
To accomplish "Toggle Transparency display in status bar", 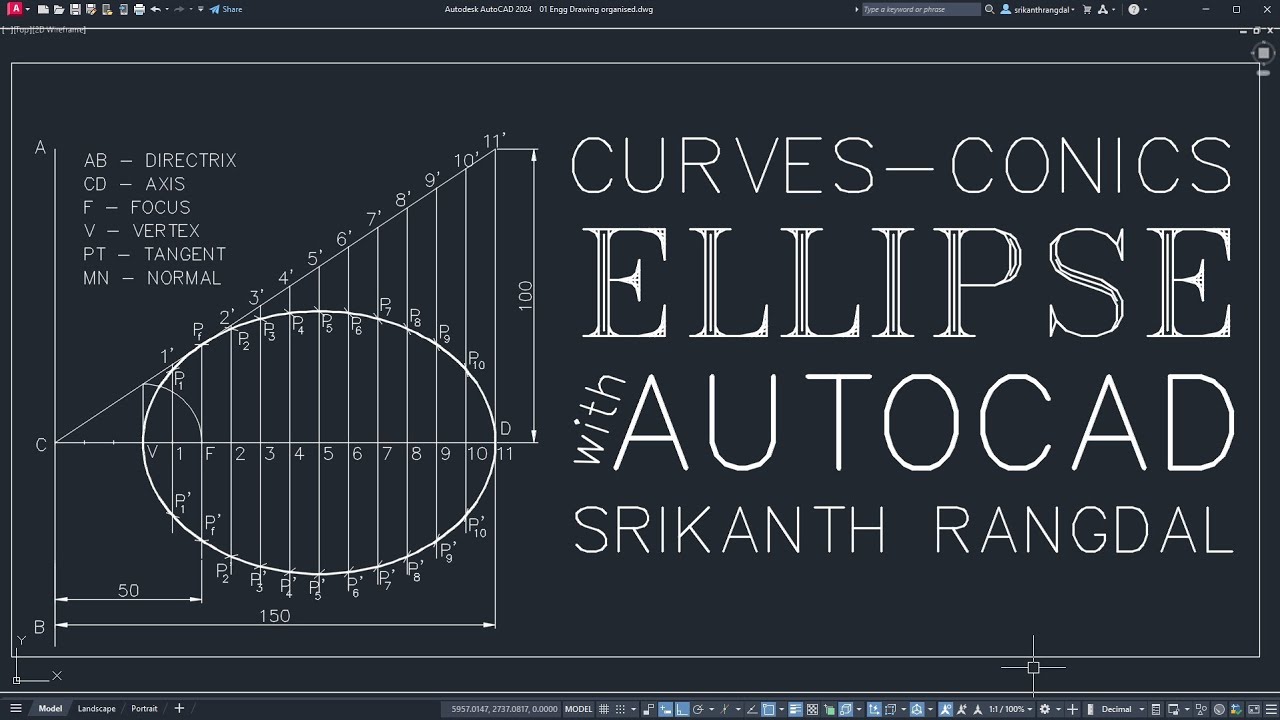I will tap(812, 709).
